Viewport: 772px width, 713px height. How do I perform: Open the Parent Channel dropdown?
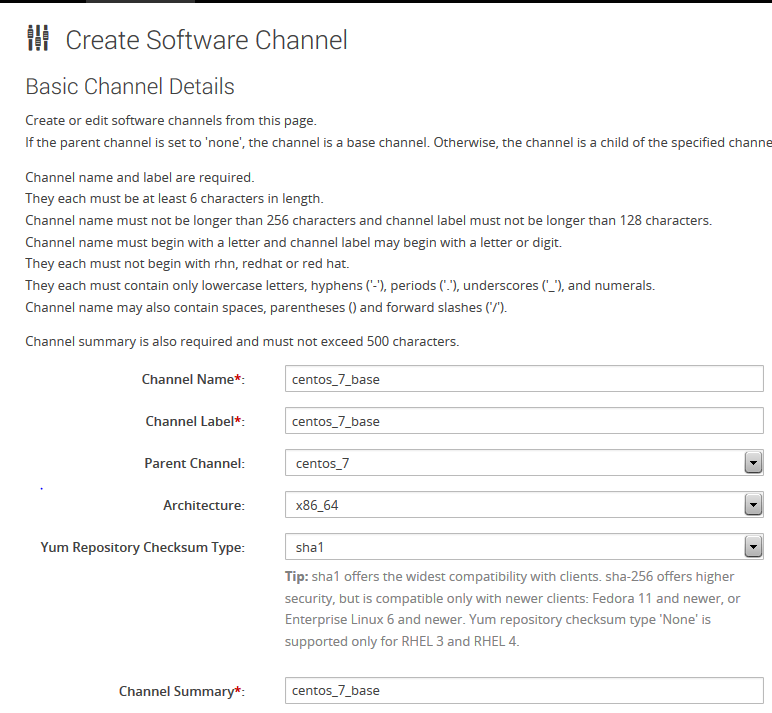click(x=524, y=462)
